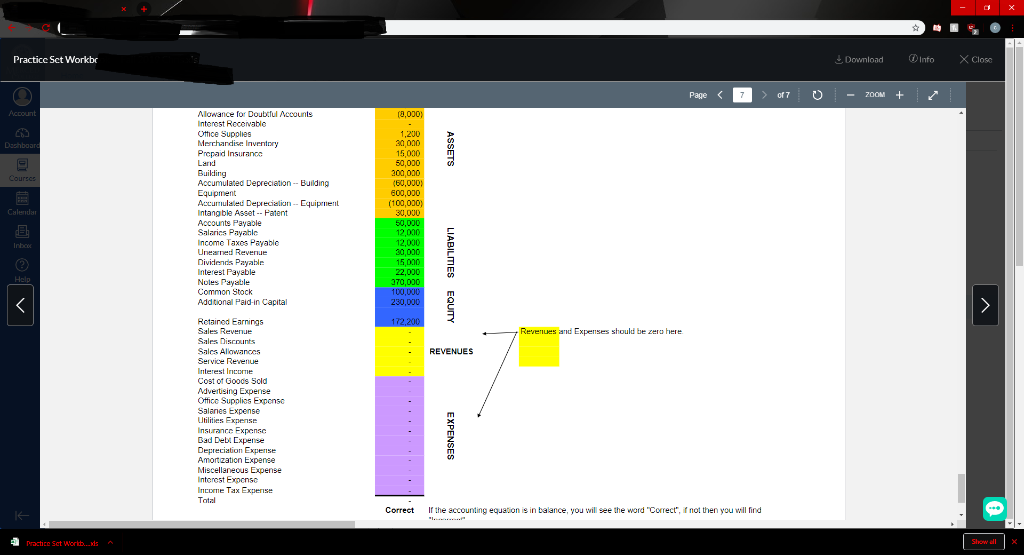Go to Dashboard in sidebar
1024x555 pixels.
point(22,138)
